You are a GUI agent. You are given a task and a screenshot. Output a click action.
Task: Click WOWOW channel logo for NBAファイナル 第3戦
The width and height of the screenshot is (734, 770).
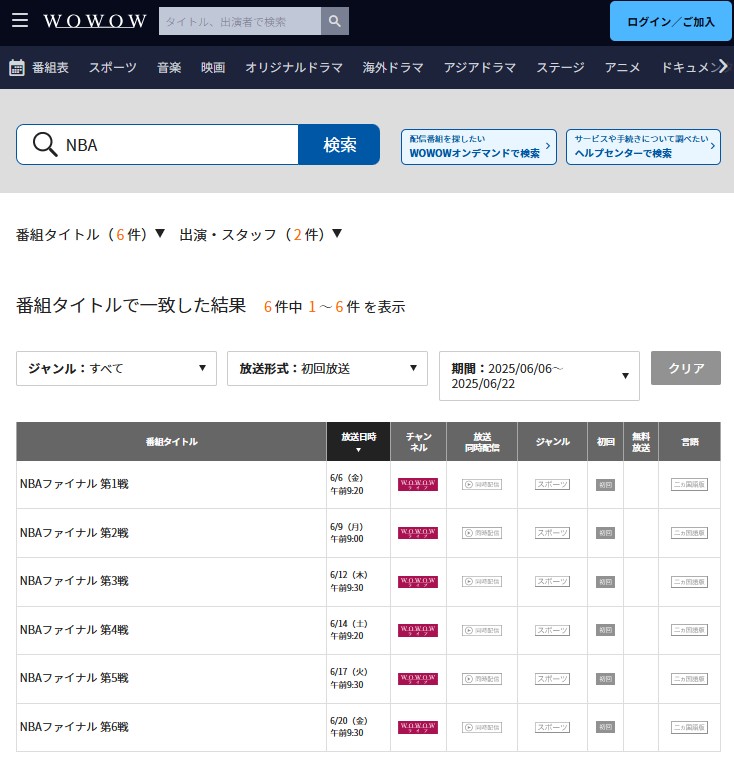coord(418,582)
